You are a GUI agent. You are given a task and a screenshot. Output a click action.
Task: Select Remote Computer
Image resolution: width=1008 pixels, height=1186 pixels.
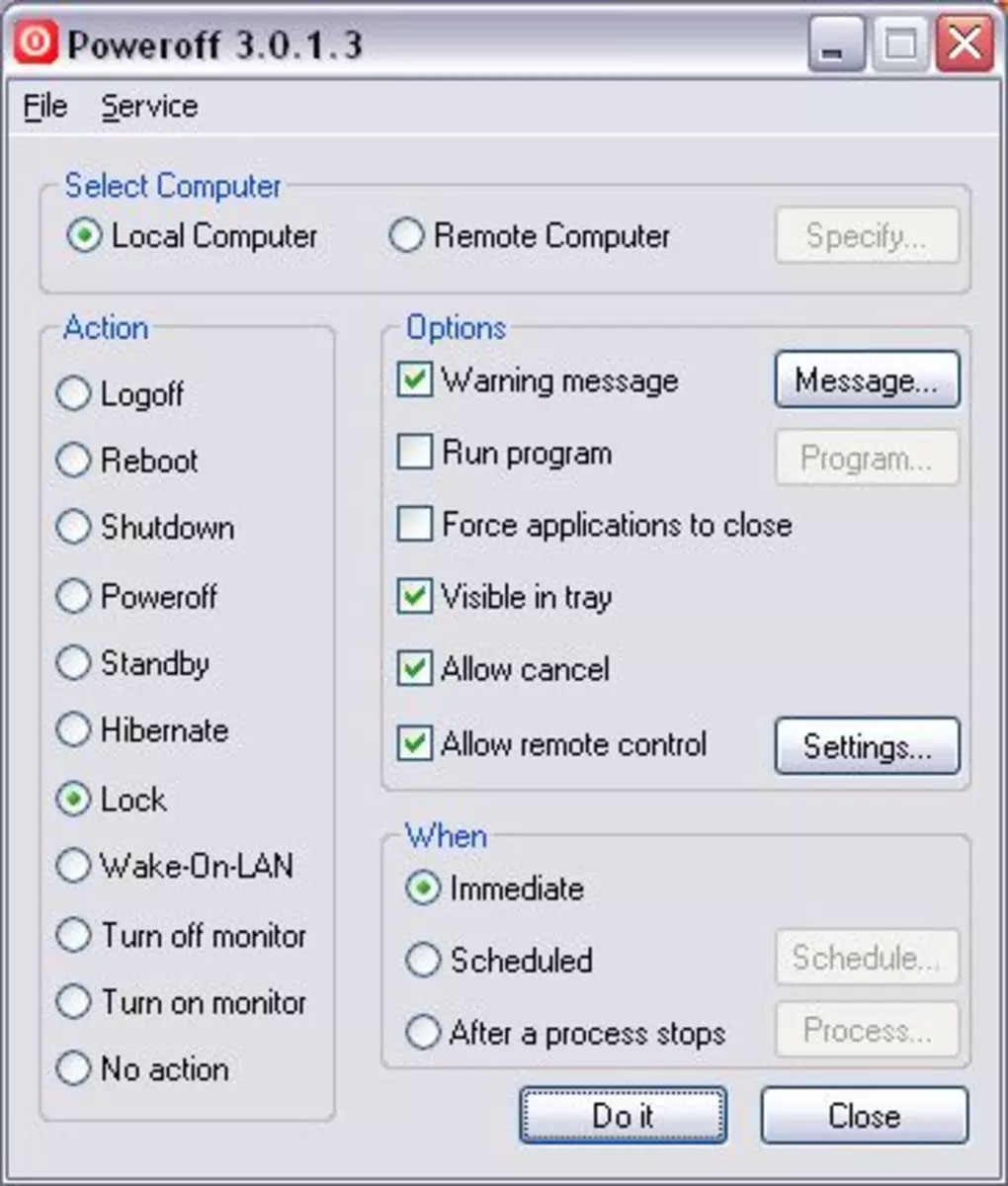[x=405, y=236]
